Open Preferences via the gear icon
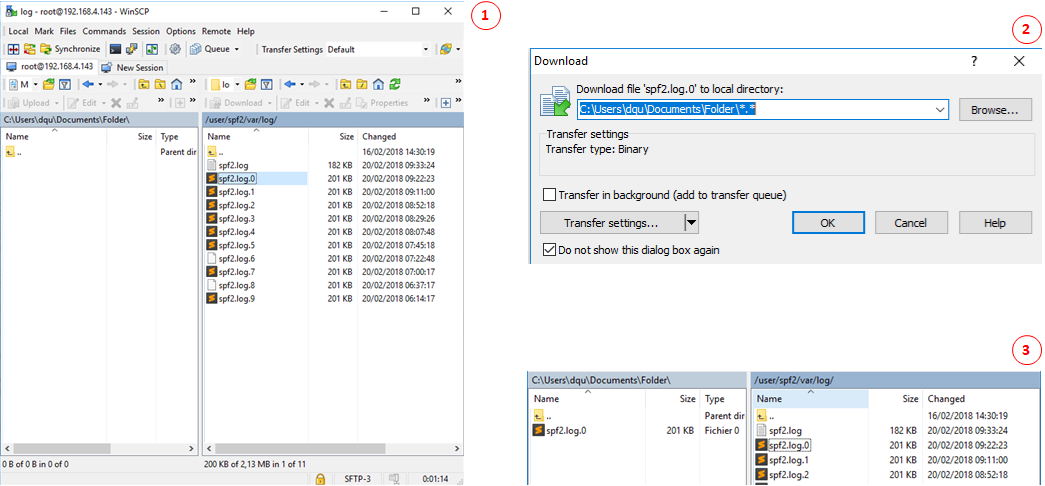Viewport: 1045px width, 486px height. click(x=175, y=49)
